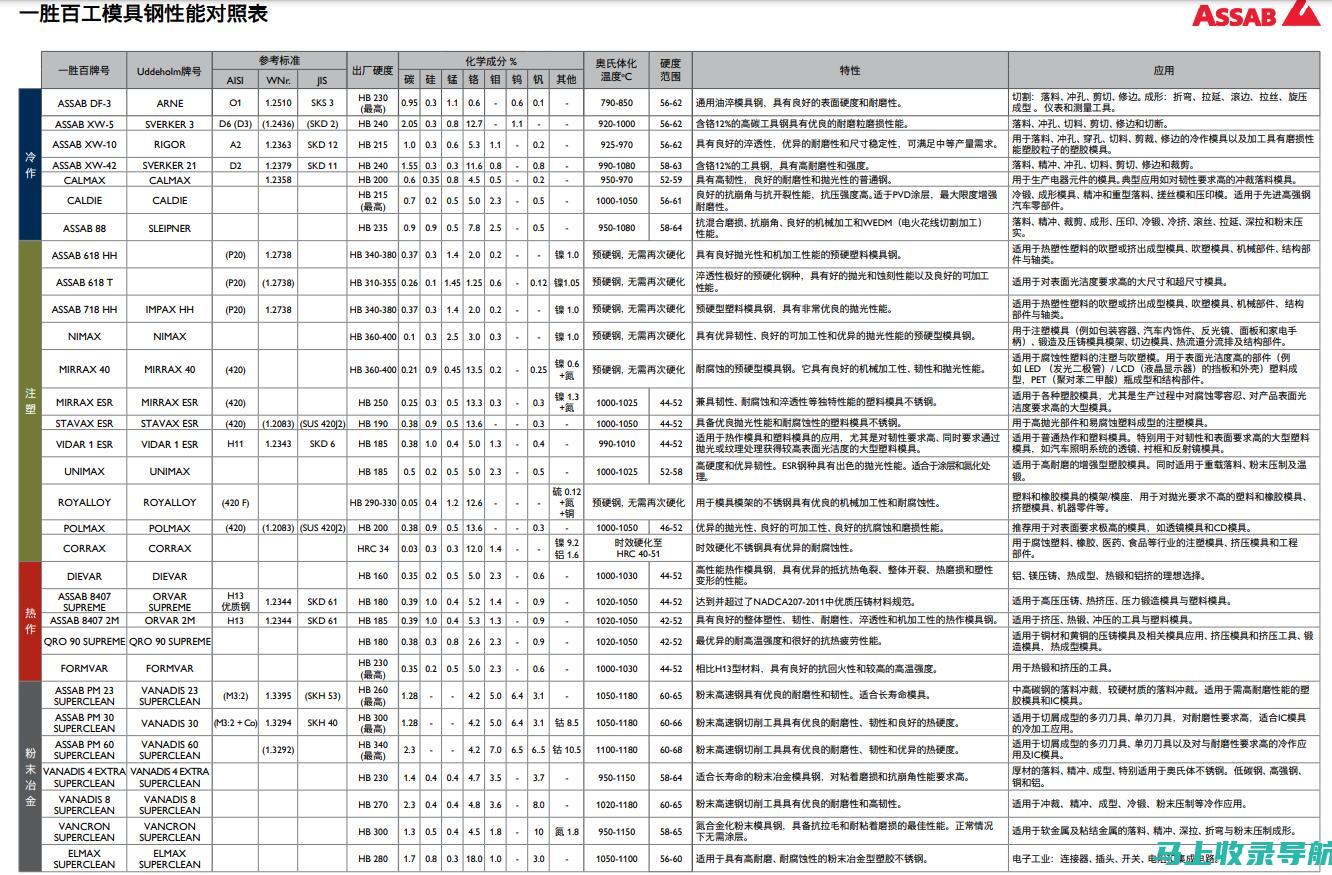
Task: Click the ASSAB XW-10 cell
Action: pos(84,144)
